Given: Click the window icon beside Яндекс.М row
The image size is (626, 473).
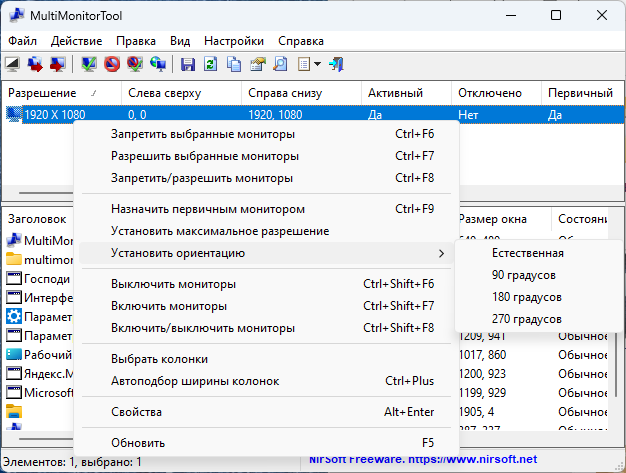Looking at the screenshot, I should coord(14,374).
